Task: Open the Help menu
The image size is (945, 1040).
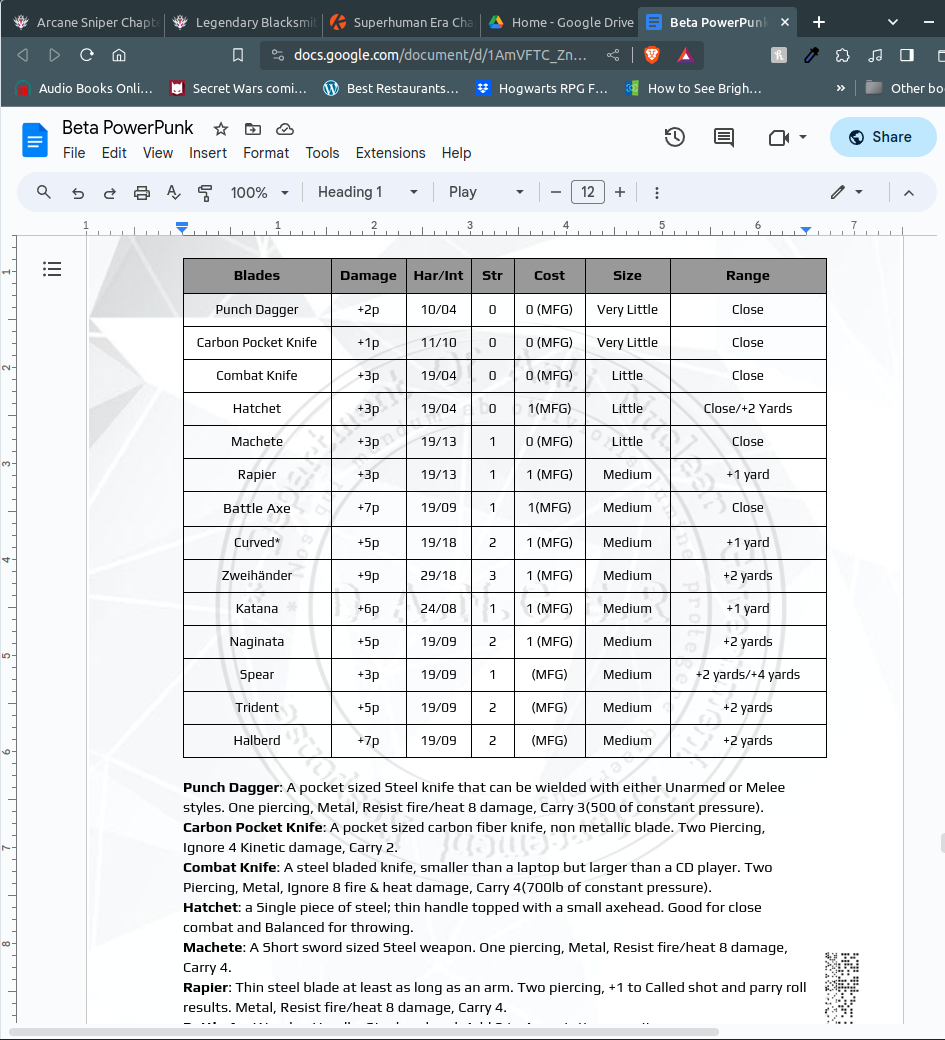Action: pos(456,153)
